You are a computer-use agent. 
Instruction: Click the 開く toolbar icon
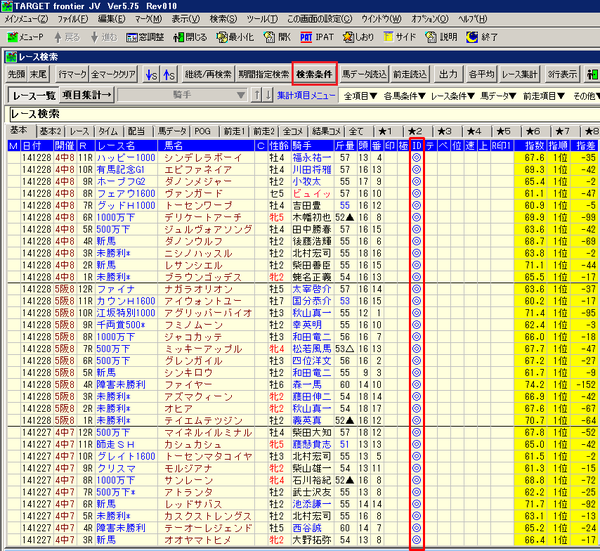tap(277, 37)
